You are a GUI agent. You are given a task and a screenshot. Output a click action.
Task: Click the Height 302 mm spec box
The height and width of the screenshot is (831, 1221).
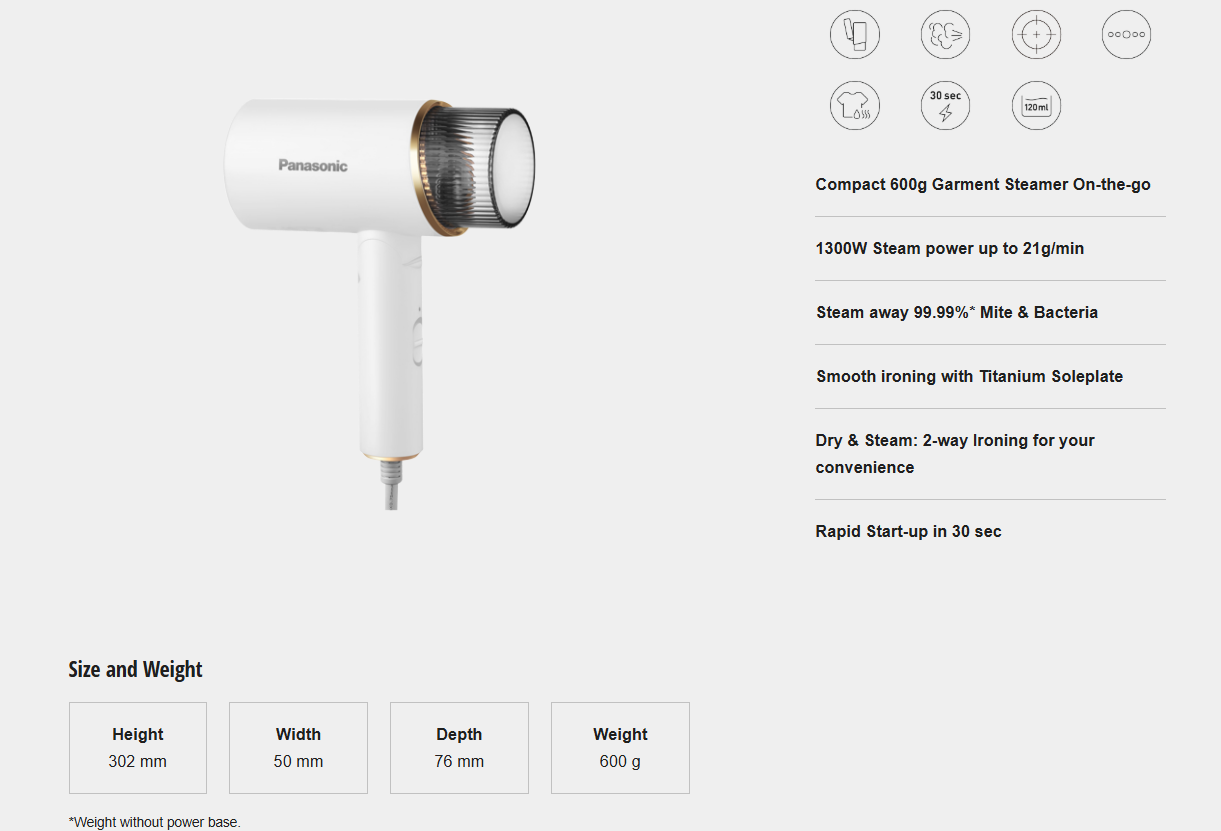(138, 748)
